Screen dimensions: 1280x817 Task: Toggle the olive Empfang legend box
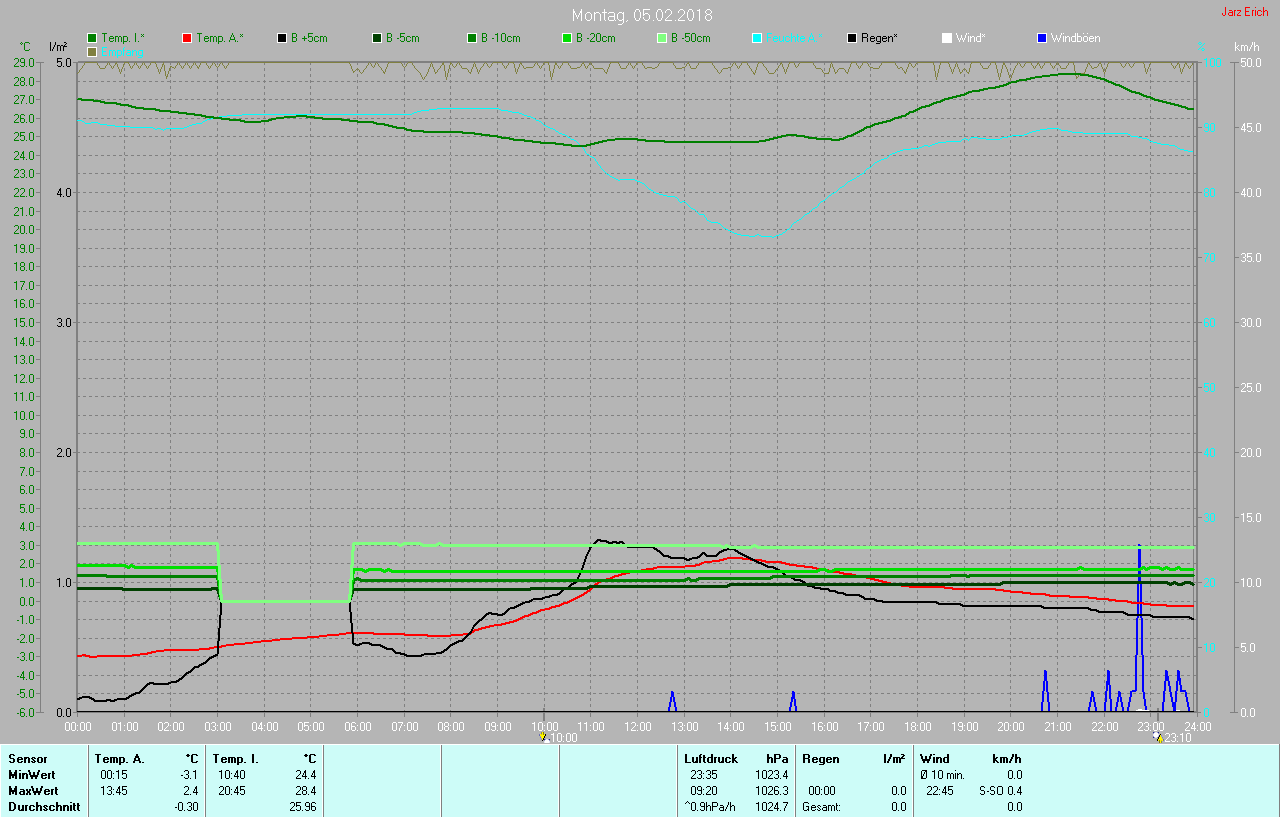pos(92,51)
